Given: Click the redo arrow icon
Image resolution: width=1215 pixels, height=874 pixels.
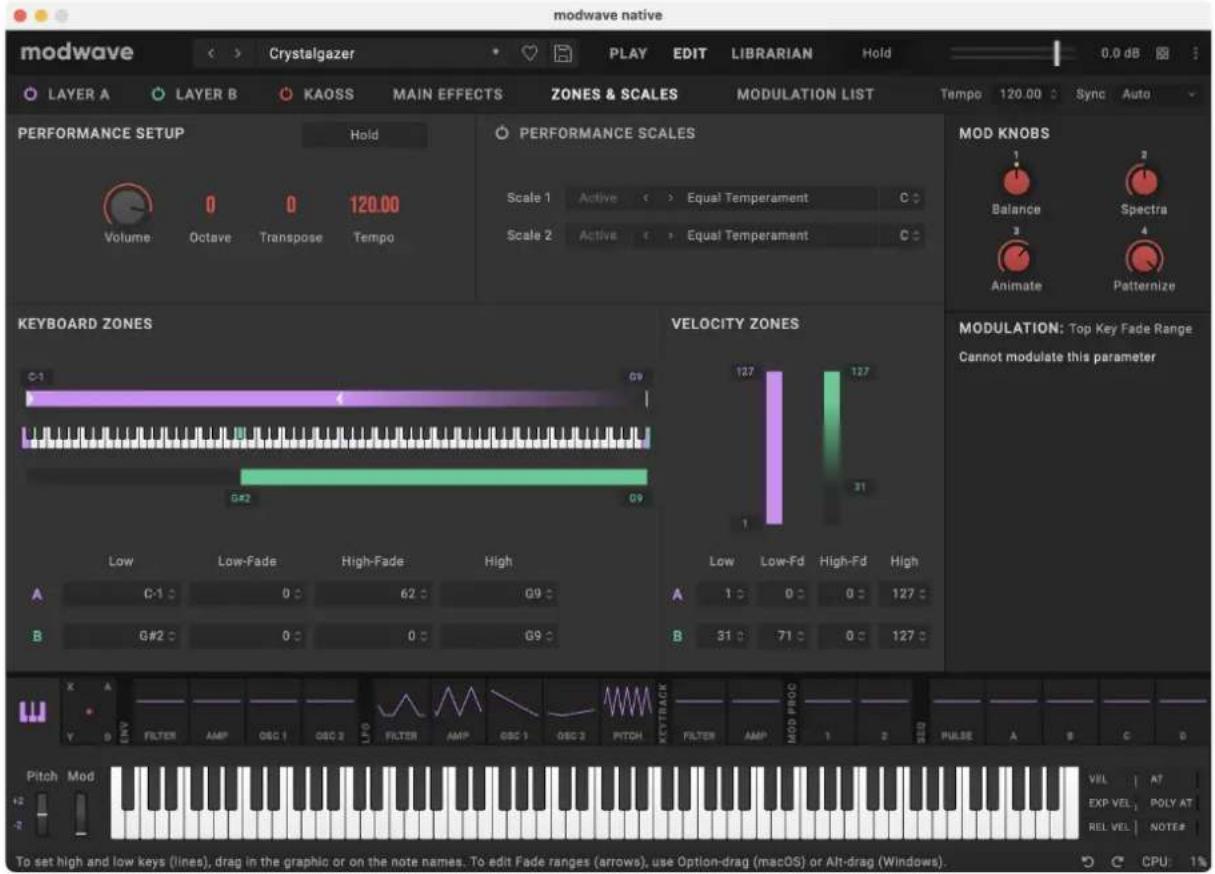Looking at the screenshot, I should point(1117,861).
